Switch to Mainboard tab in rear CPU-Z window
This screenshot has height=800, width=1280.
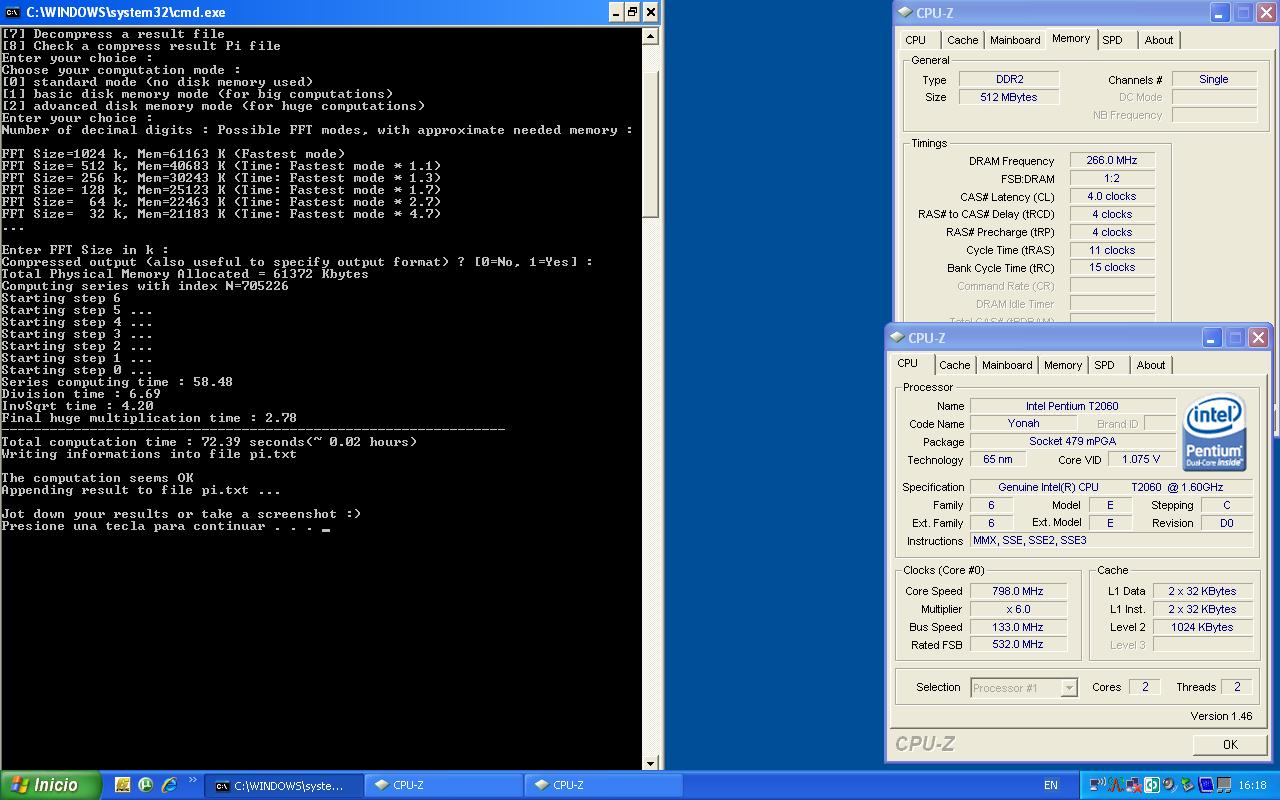coord(1015,40)
